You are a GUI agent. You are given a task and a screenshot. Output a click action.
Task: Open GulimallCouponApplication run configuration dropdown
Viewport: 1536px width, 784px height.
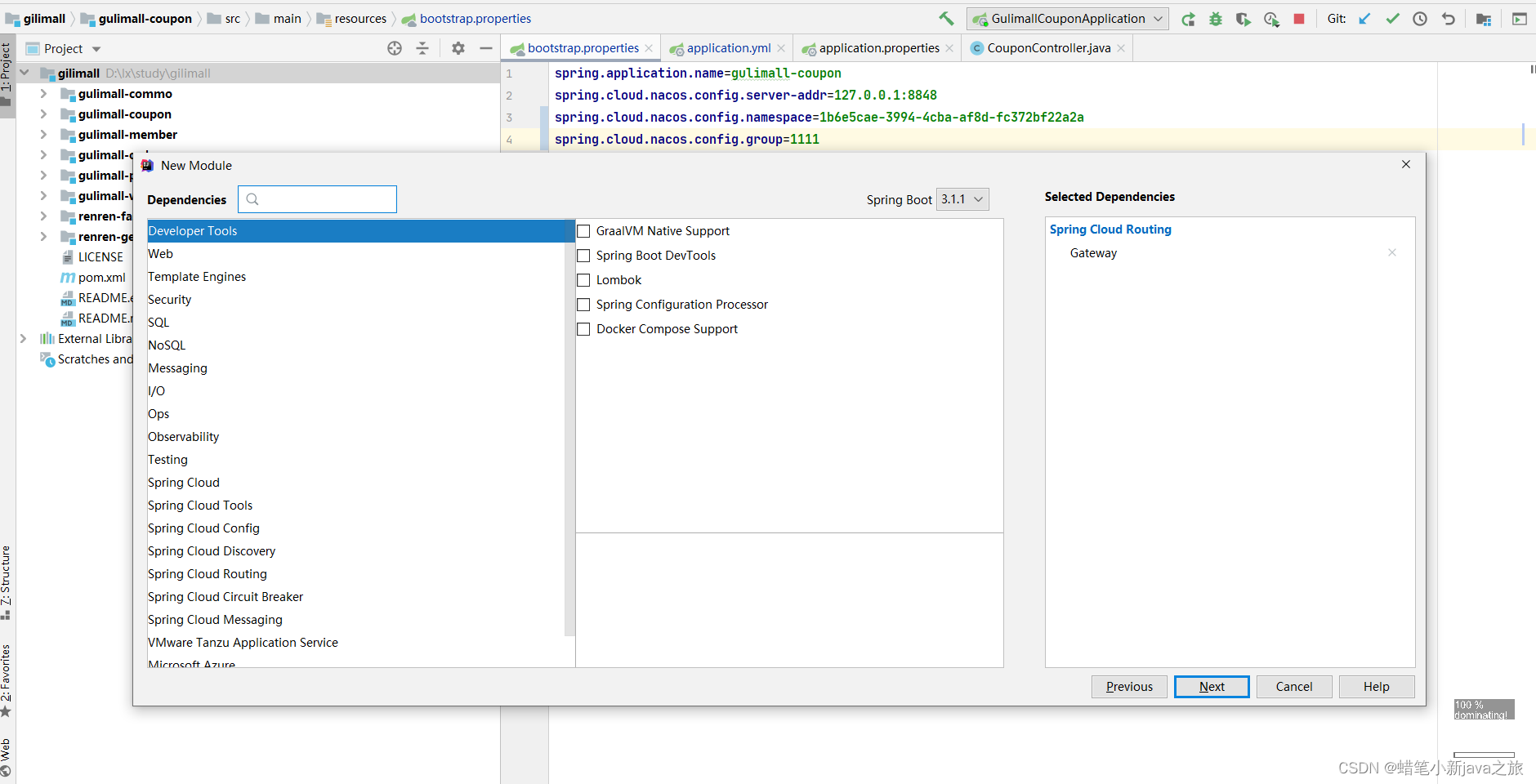[x=1067, y=19]
